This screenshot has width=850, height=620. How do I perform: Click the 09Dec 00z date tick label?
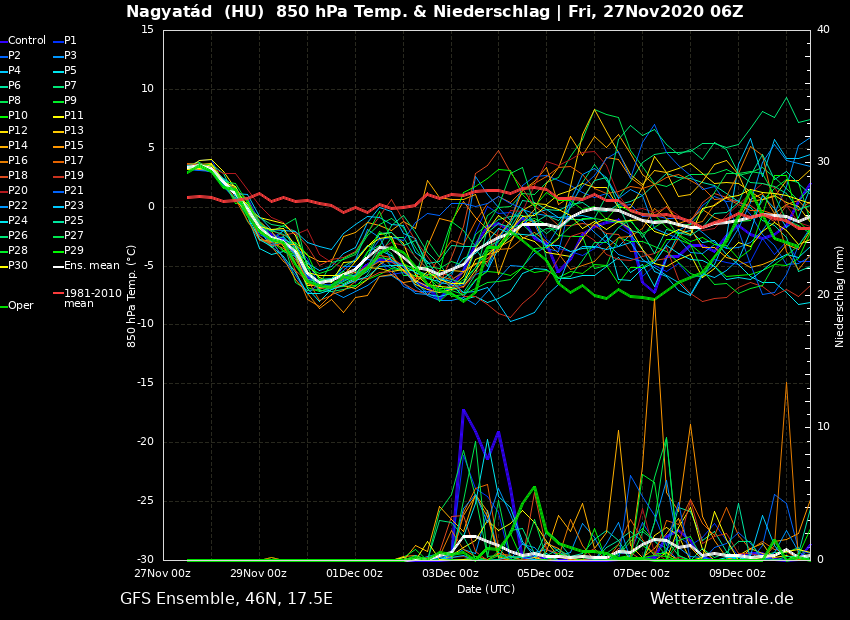[x=737, y=574]
